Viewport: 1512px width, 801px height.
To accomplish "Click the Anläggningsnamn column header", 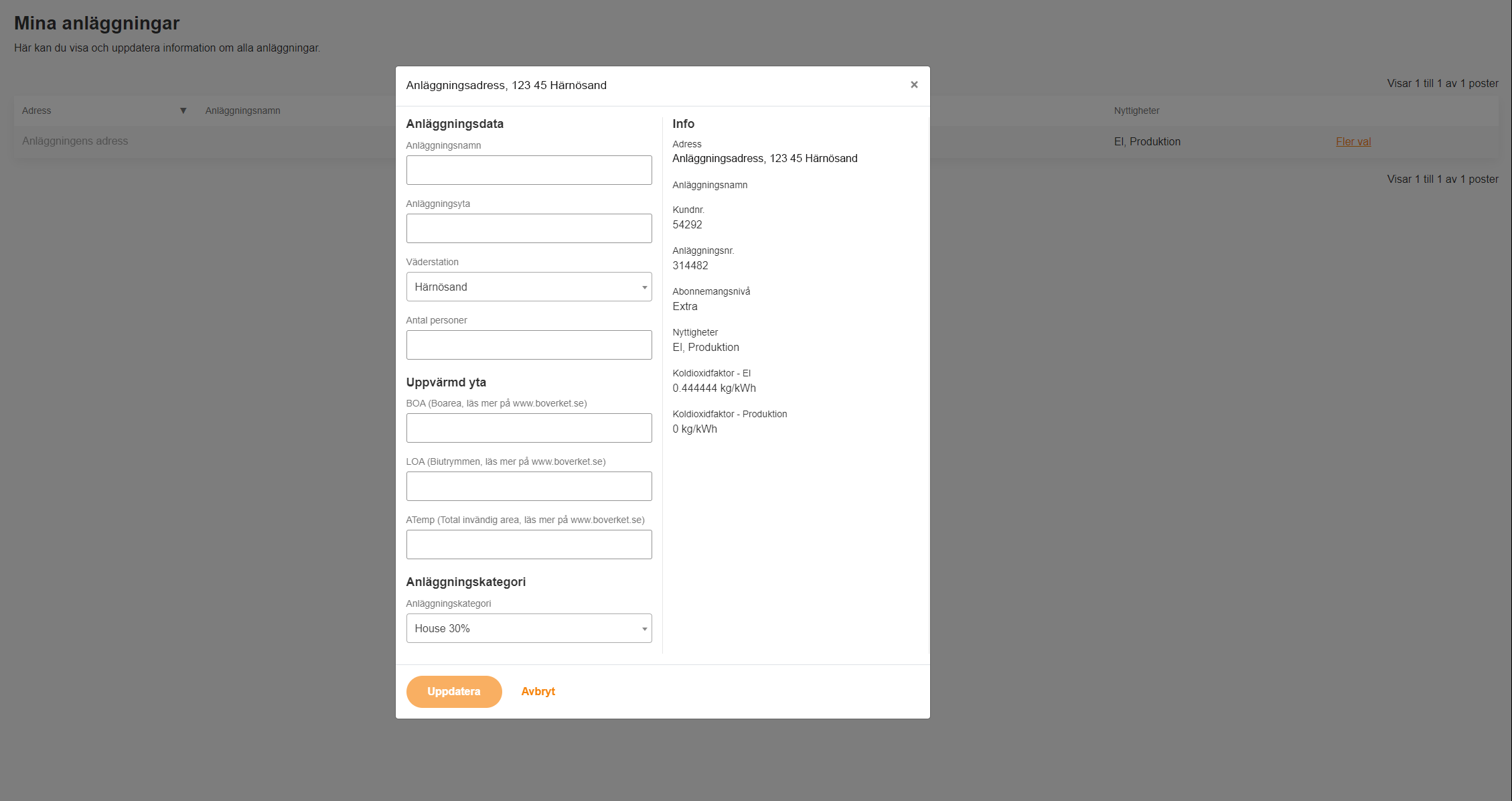I will (x=242, y=111).
